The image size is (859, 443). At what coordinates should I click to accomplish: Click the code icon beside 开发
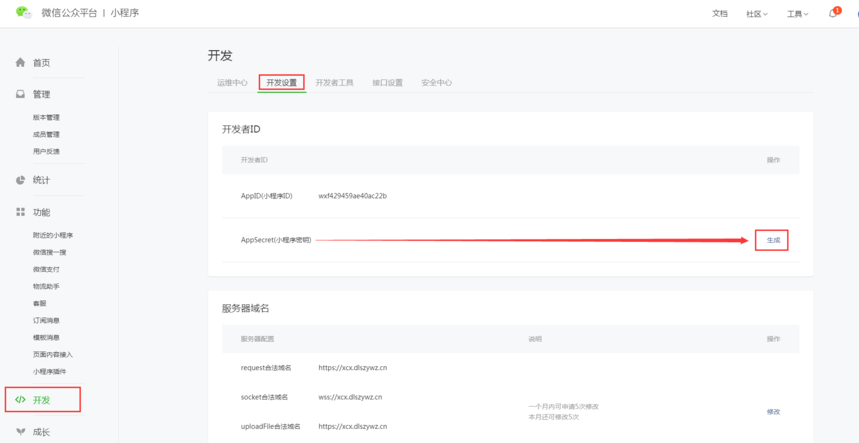click(20, 400)
